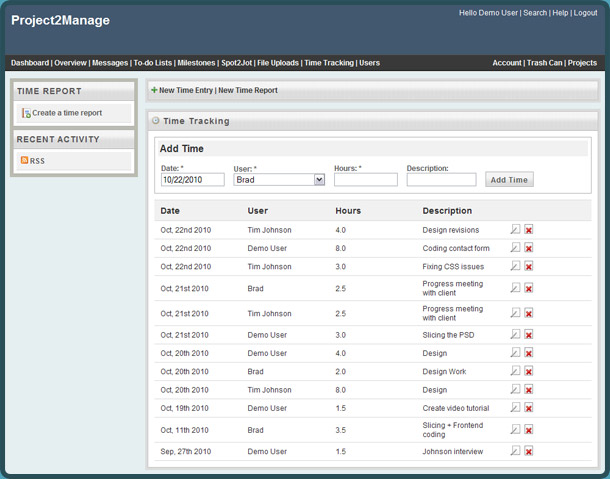Click the green plus icon for new entry
Screen dimensions: 610x479
154,90
